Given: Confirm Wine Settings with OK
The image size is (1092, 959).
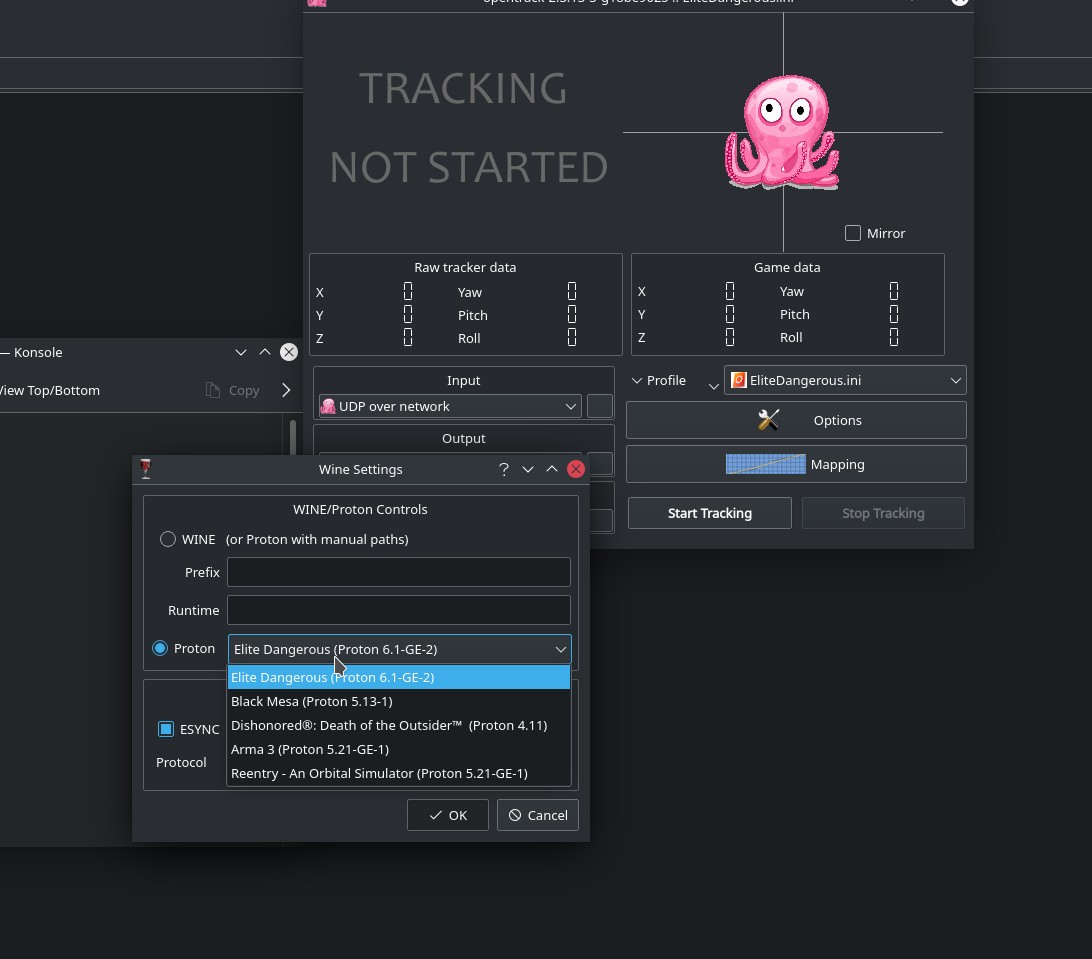Looking at the screenshot, I should pyautogui.click(x=448, y=815).
